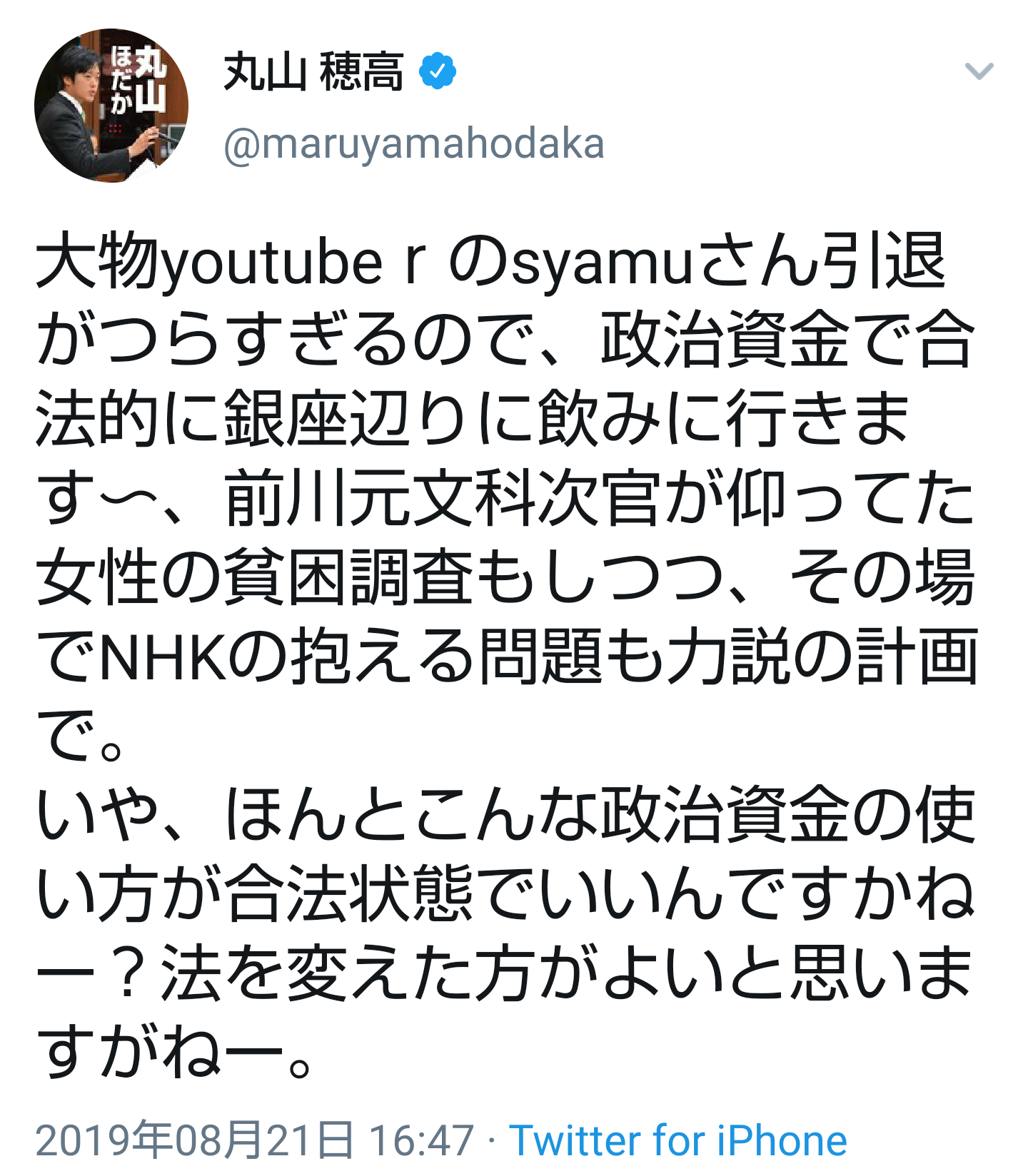The image size is (1028, 1176).
Task: Click the 16:47 time stamp
Action: point(421,1140)
